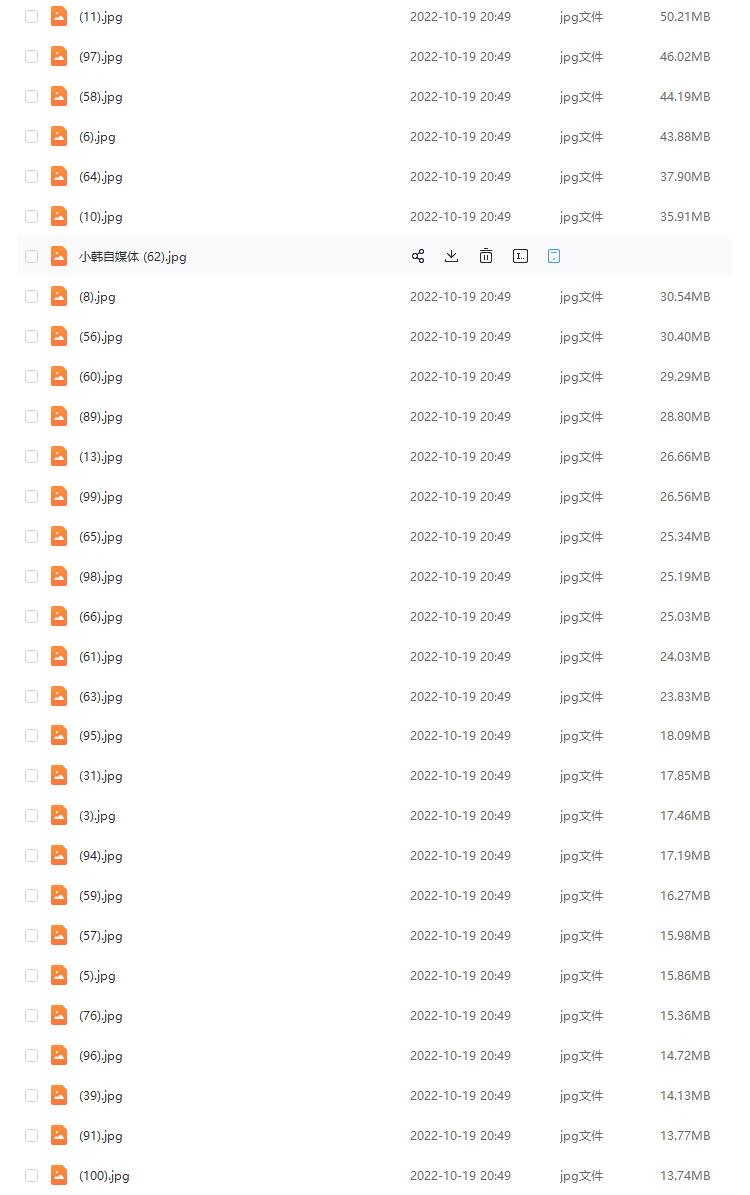The height and width of the screenshot is (1195, 750).
Task: Delete 小韩自媒体 (62).jpg using the trash icon
Action: [486, 256]
